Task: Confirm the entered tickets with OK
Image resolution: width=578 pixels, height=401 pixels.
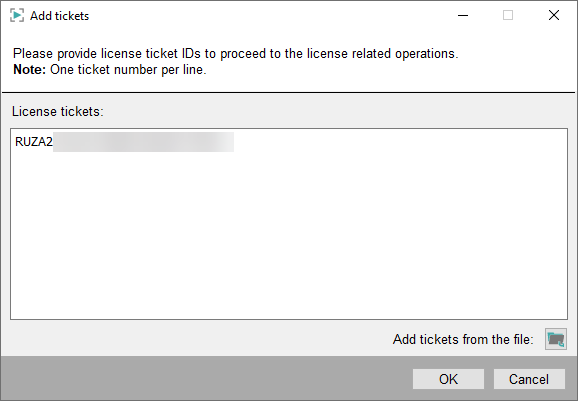Action: [448, 379]
